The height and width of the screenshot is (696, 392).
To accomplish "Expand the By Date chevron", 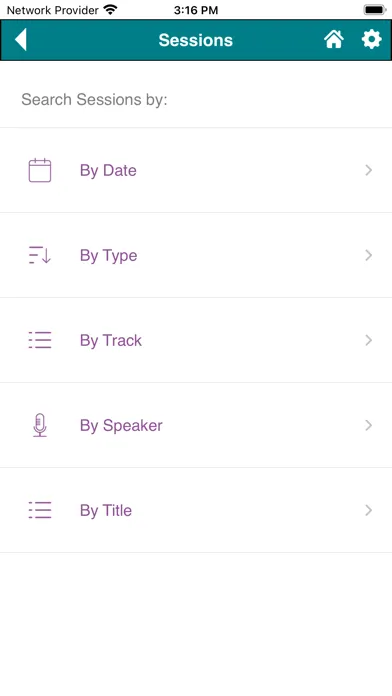I will pos(368,170).
